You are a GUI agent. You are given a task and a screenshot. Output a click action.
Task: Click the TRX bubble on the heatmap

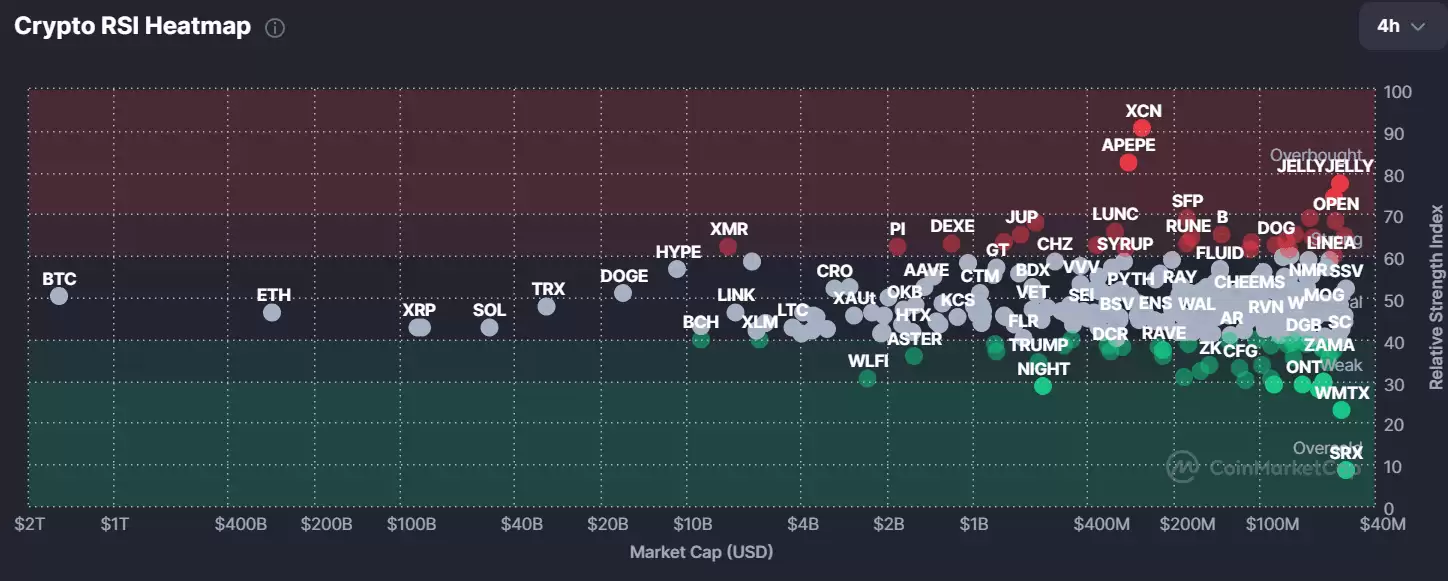tap(546, 306)
